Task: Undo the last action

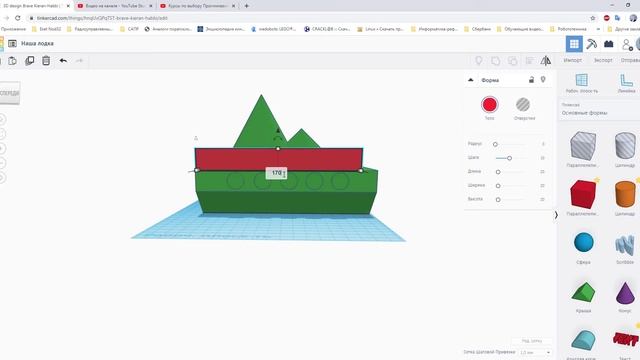Action: point(63,61)
